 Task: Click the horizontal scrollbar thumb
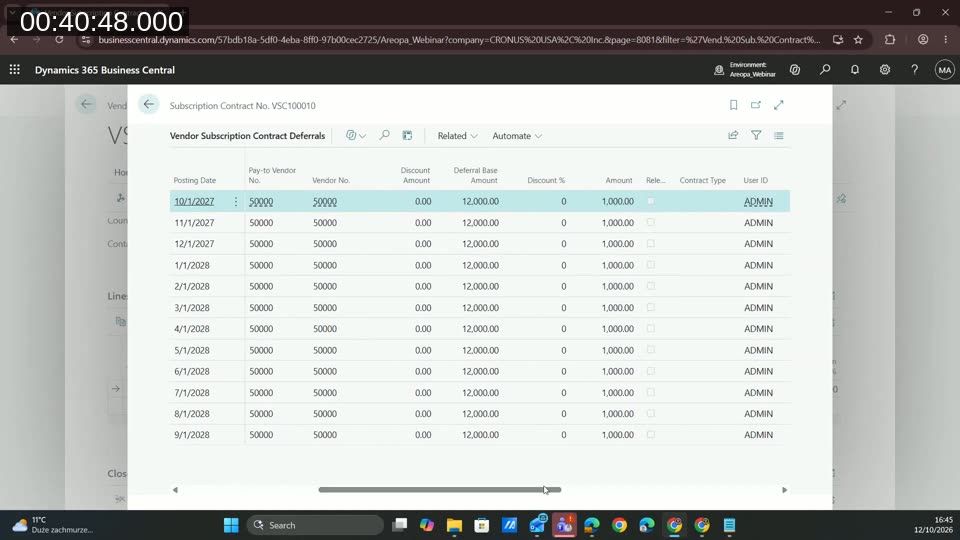pyautogui.click(x=440, y=490)
